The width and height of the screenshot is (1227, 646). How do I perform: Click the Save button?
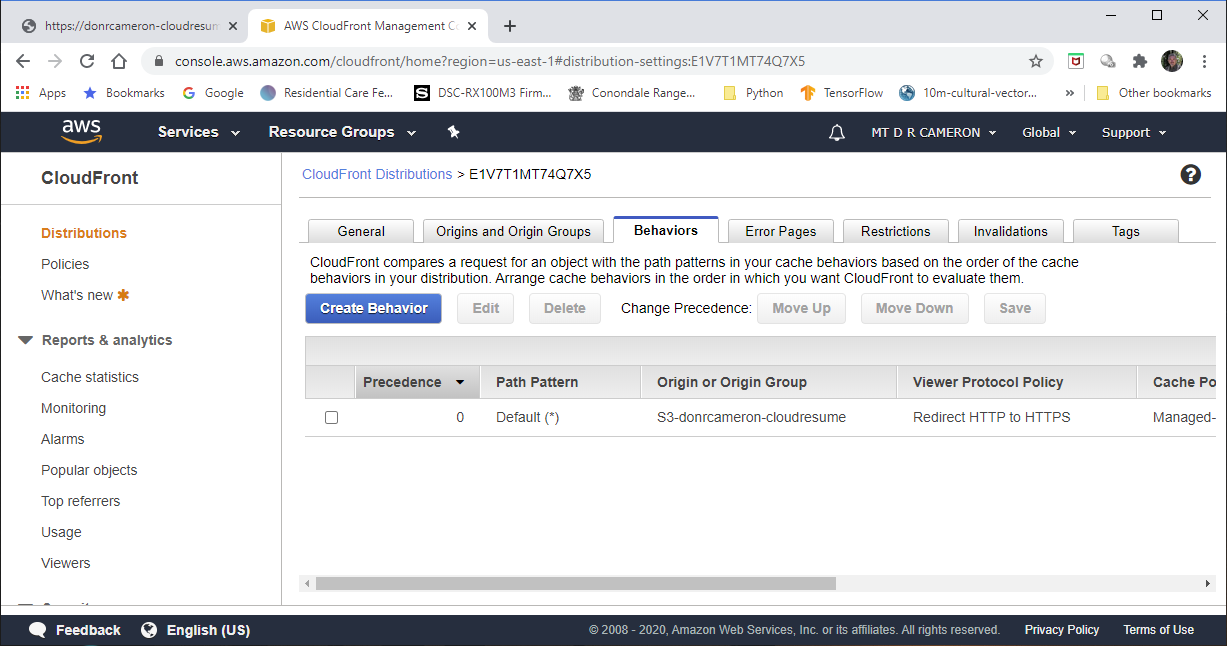[x=1015, y=308]
